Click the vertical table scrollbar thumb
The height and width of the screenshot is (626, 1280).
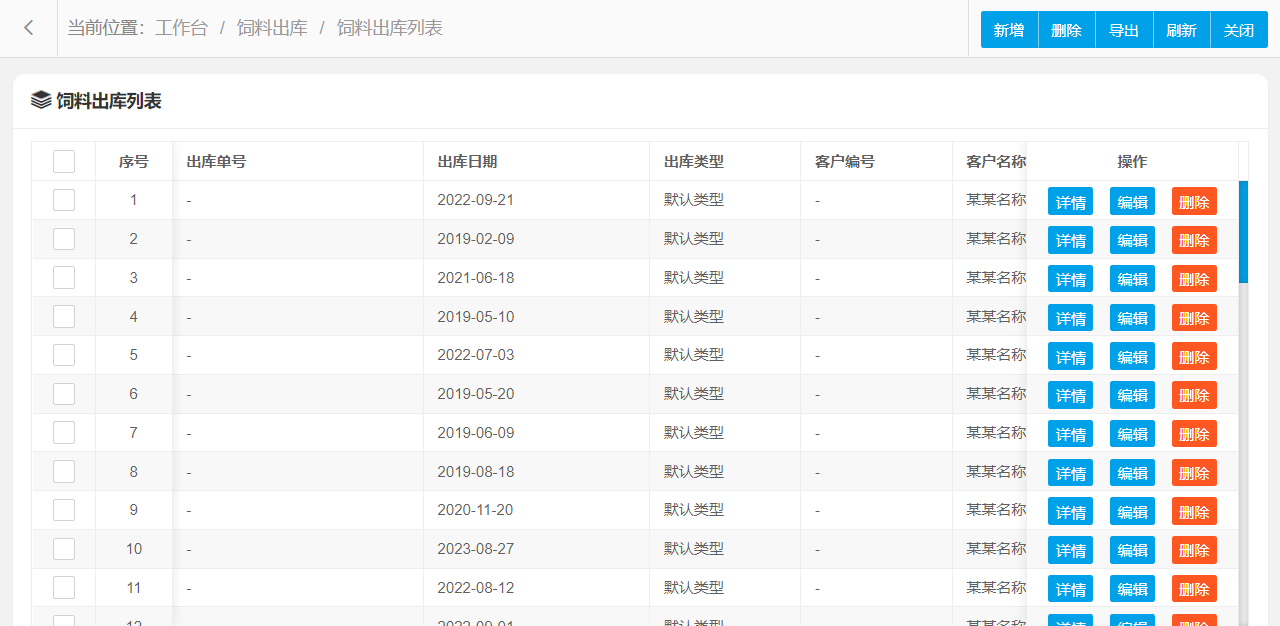click(x=1243, y=231)
